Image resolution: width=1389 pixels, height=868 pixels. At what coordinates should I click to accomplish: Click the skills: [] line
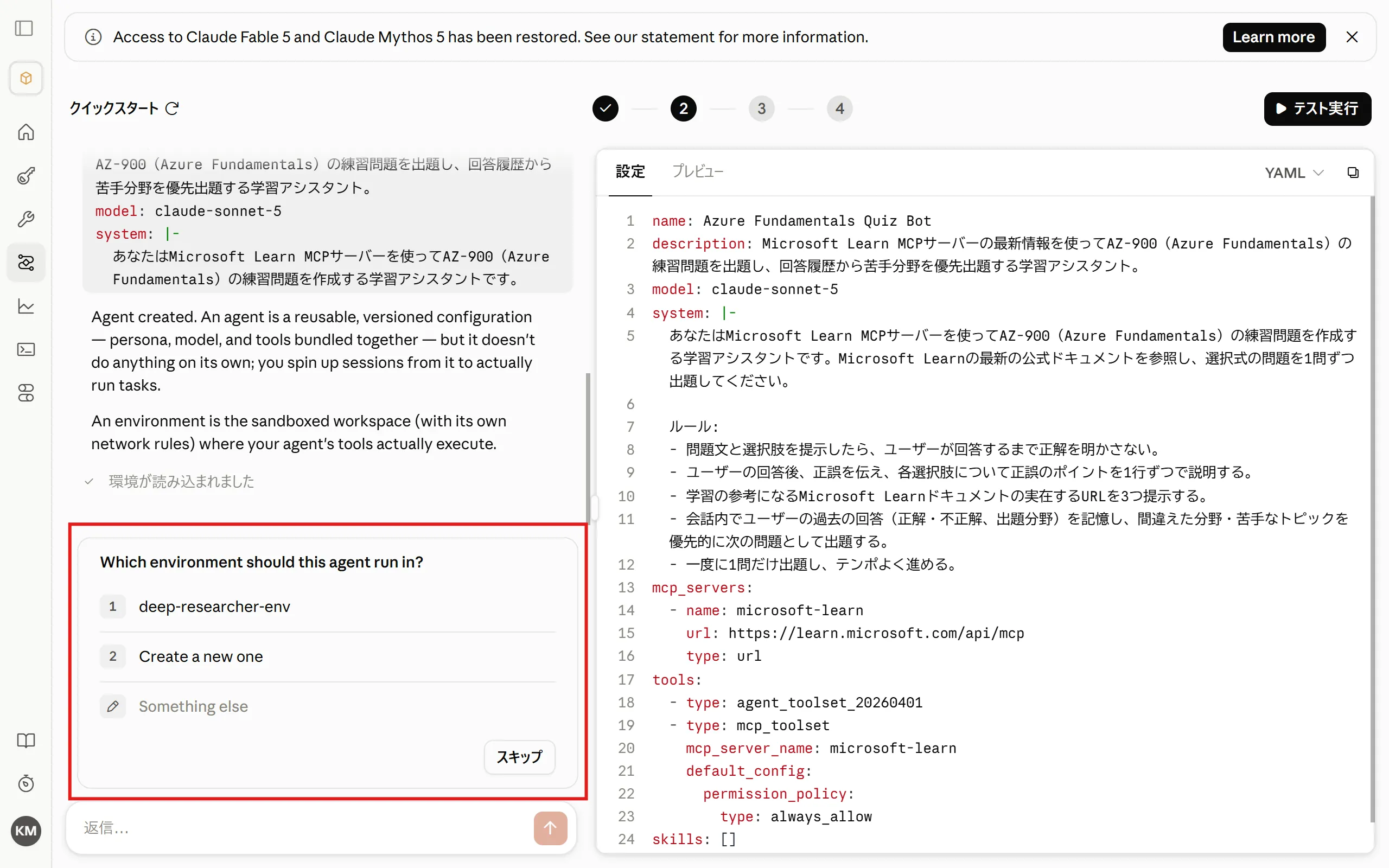[x=693, y=839]
